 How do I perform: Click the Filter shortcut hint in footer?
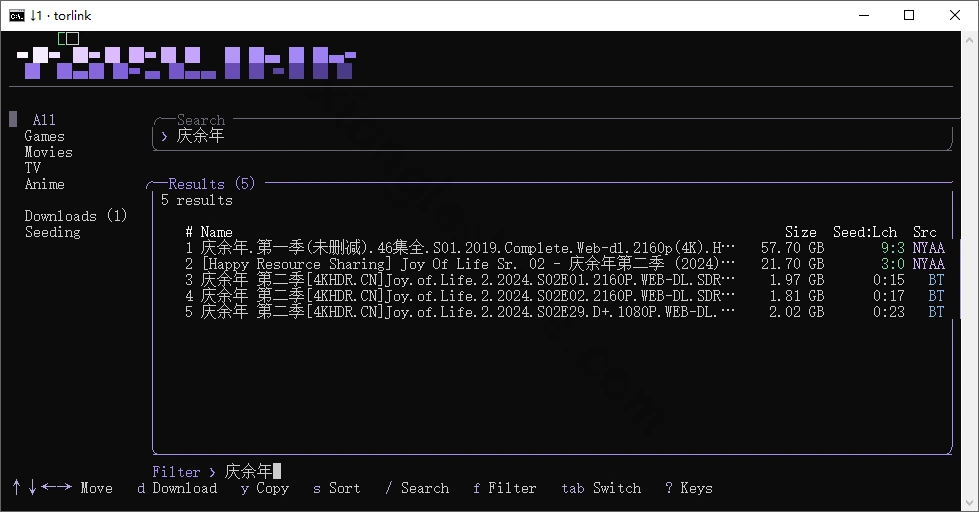point(504,488)
